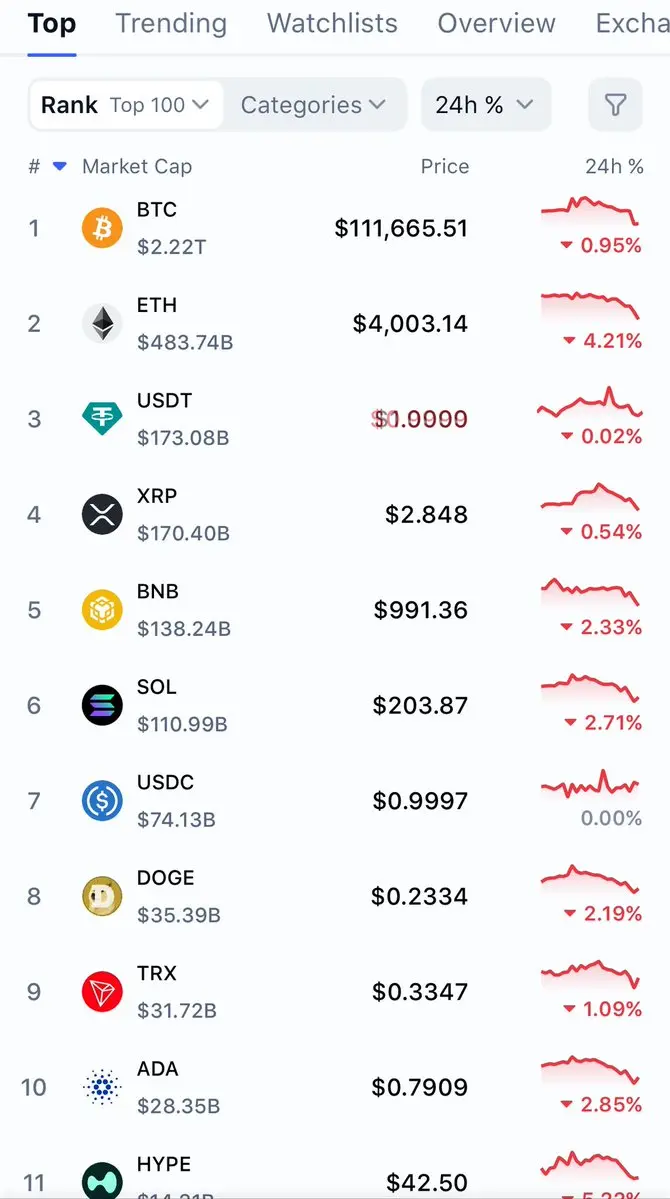Open the Categories dropdown
The height and width of the screenshot is (1199, 670).
(313, 105)
